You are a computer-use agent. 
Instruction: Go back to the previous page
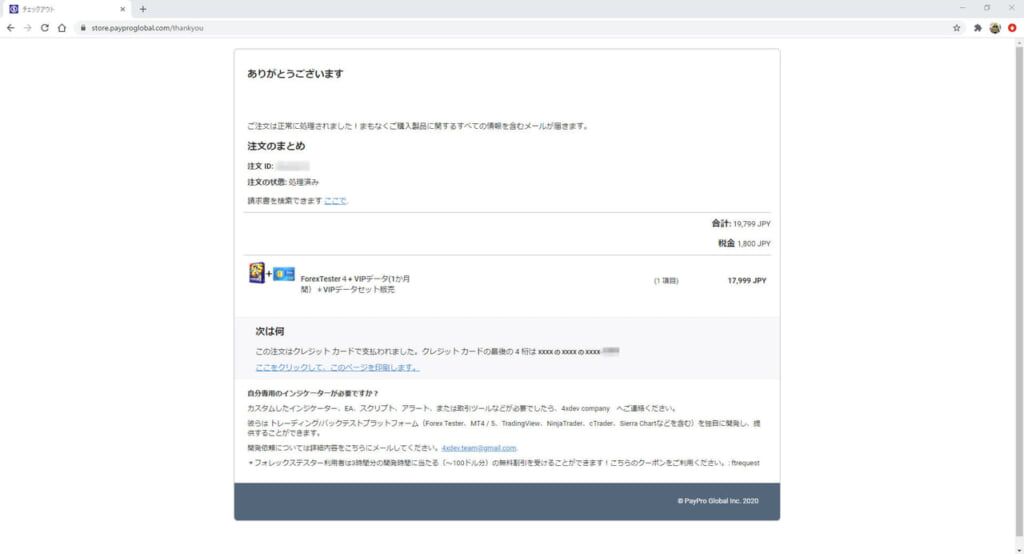coord(10,28)
